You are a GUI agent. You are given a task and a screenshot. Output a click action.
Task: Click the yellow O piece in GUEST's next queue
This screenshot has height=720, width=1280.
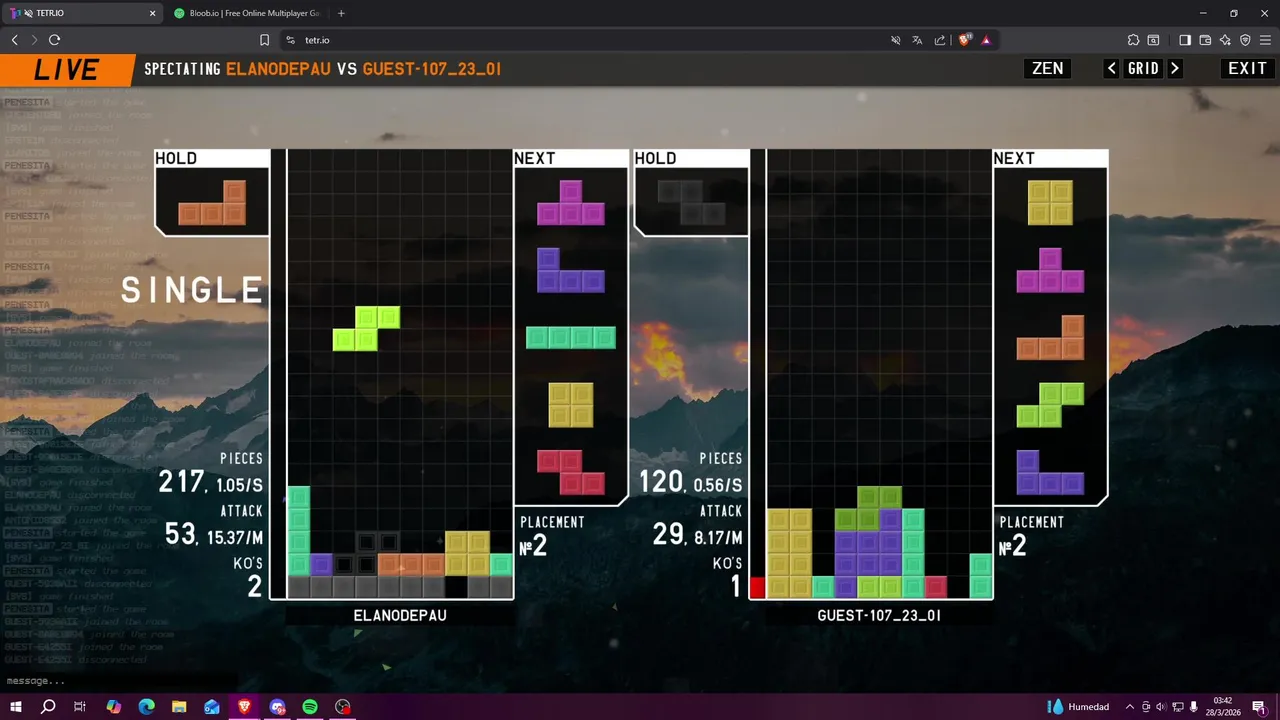pos(1050,202)
